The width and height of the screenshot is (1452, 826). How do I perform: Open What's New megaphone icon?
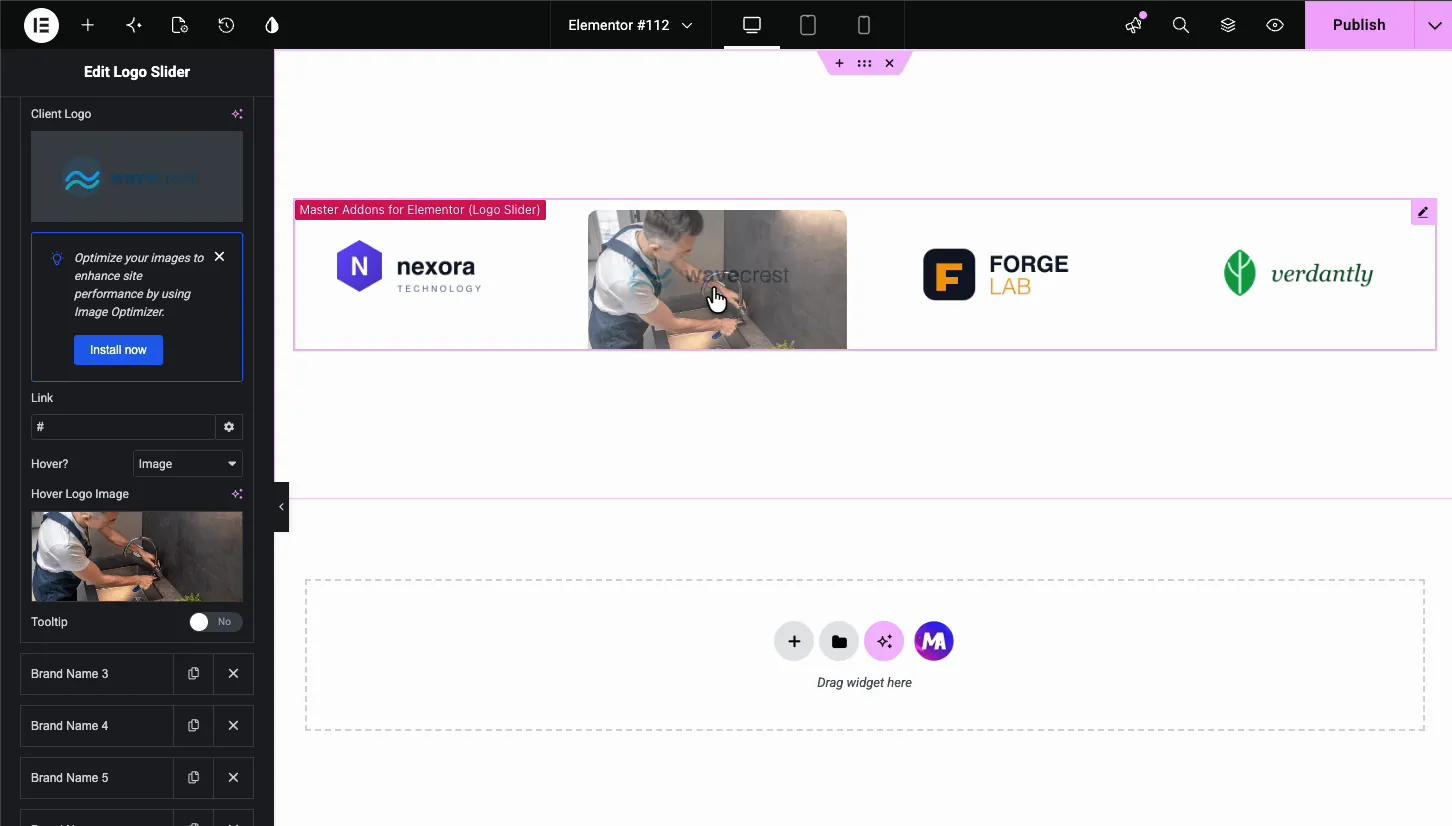coord(1134,25)
